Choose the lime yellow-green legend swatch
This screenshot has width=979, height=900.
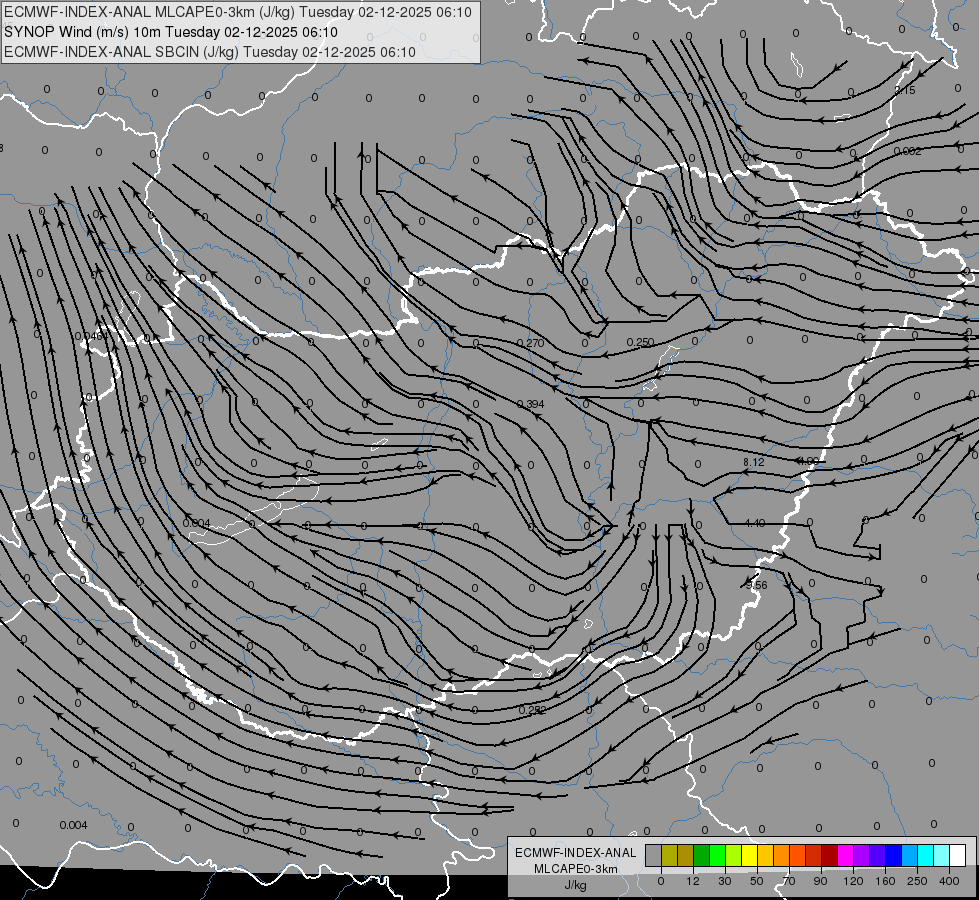734,856
